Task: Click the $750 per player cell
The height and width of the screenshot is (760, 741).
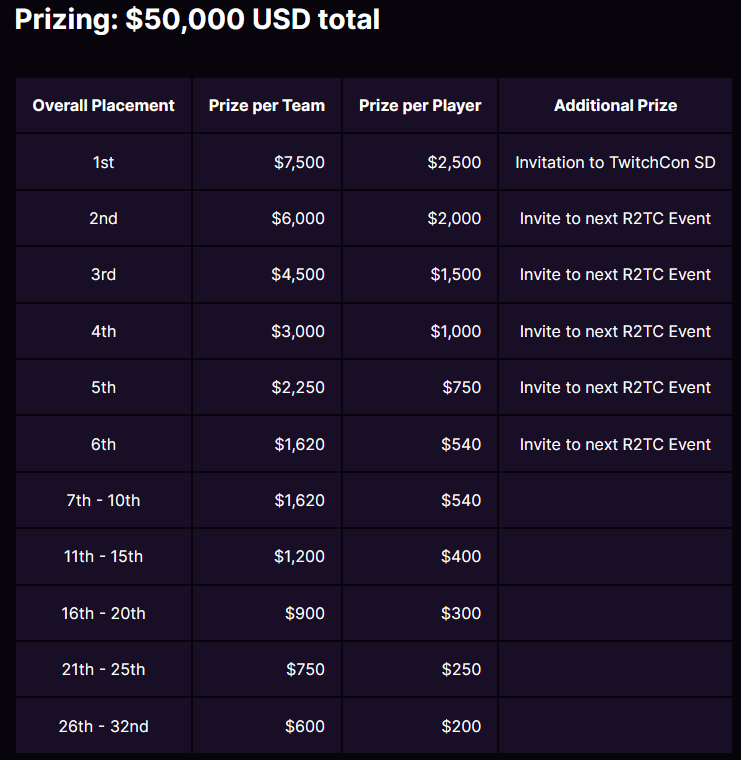Action: pyautogui.click(x=461, y=387)
